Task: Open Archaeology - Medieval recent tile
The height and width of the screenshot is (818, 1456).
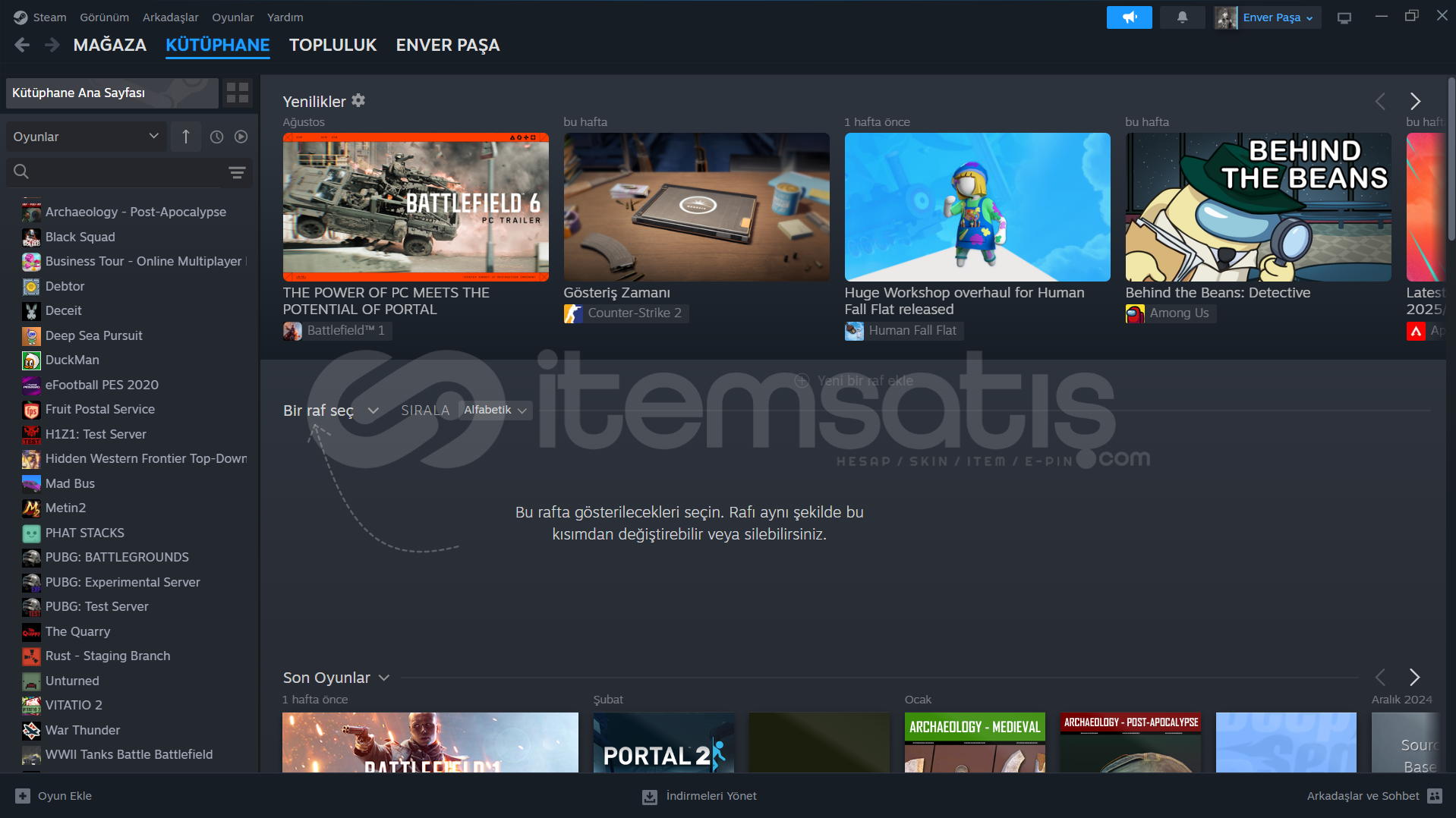Action: click(x=975, y=743)
